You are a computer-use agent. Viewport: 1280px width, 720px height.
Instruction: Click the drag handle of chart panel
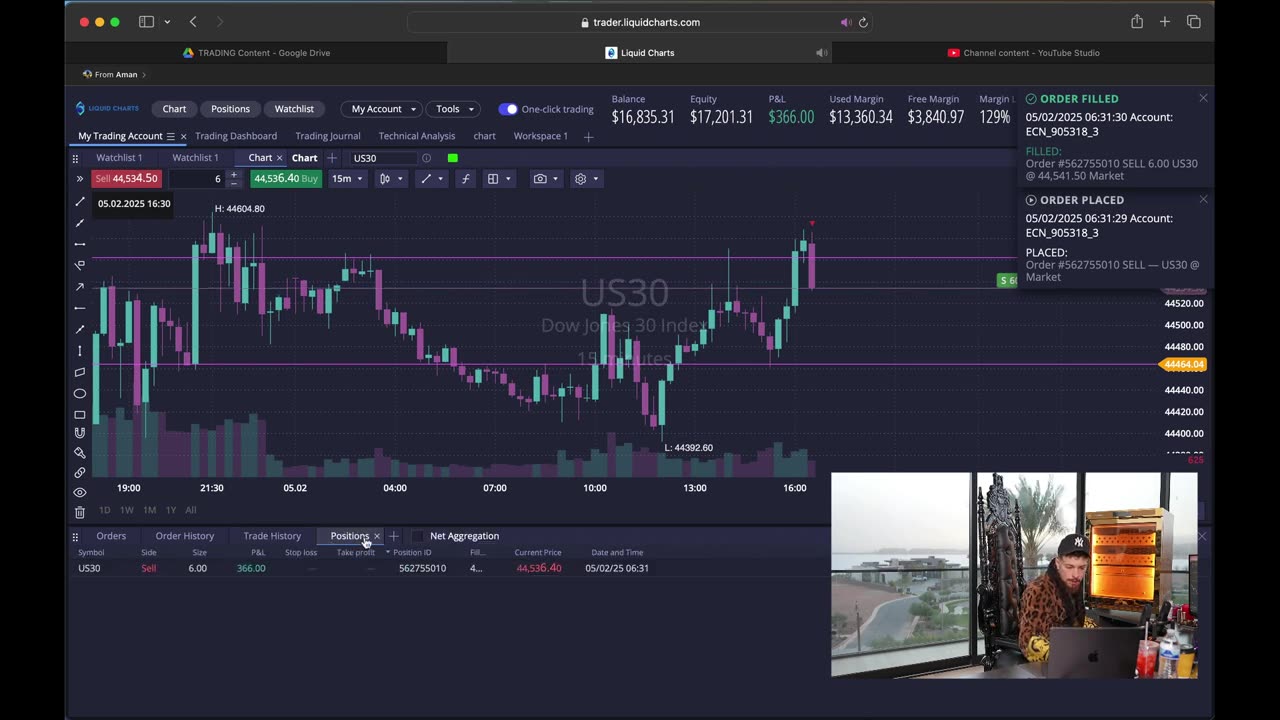pos(75,158)
